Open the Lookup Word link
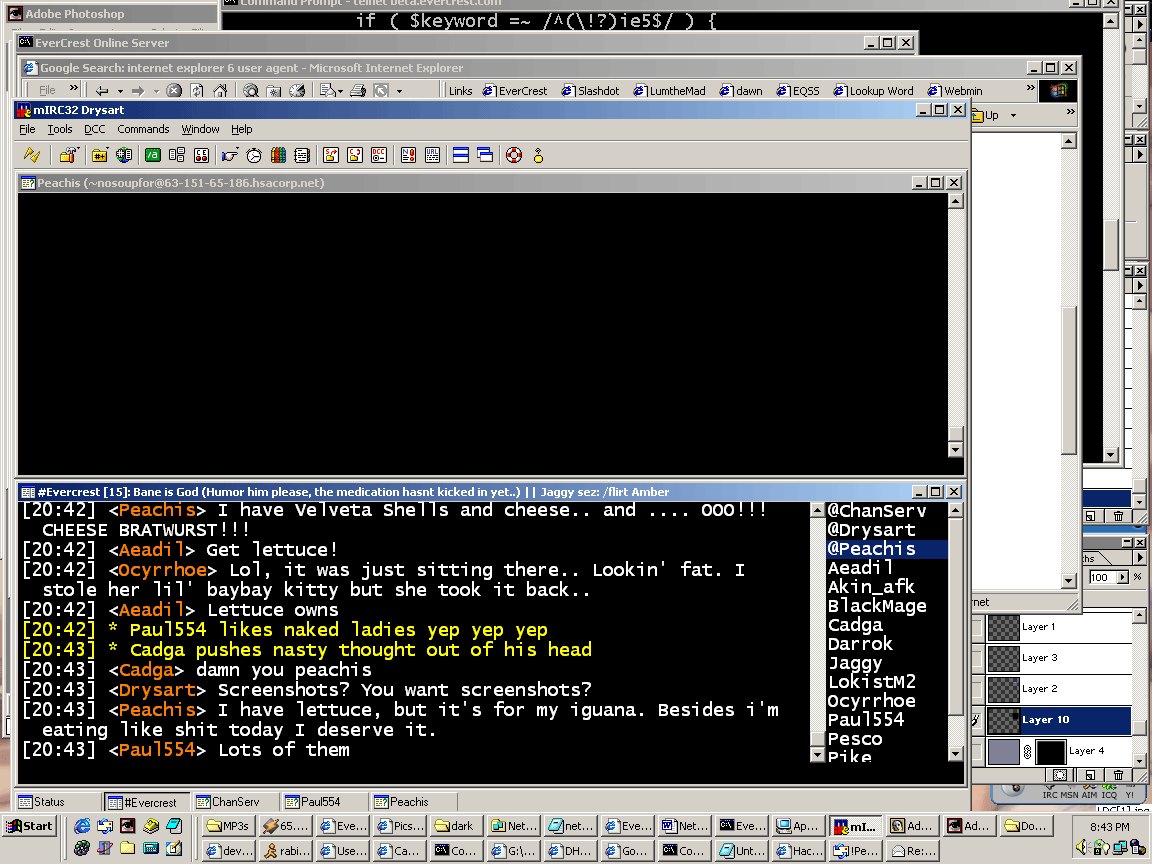 tap(874, 91)
